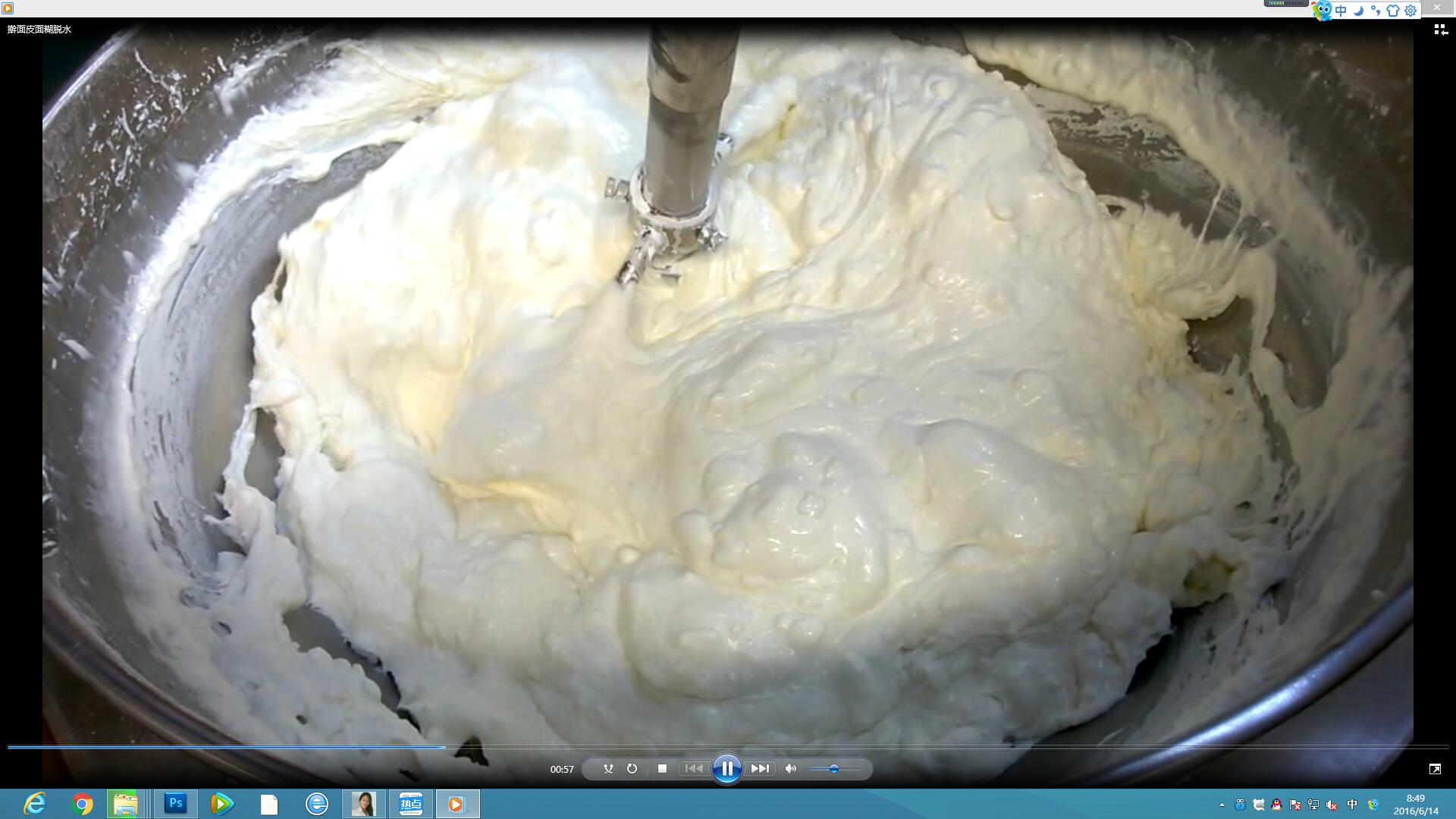Exit full-screen mode with corner arrow button
The height and width of the screenshot is (819, 1456).
click(x=1435, y=769)
